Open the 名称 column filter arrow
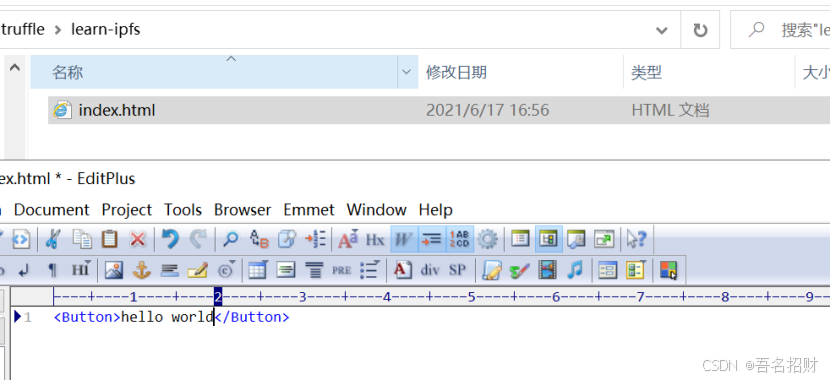 (x=407, y=72)
